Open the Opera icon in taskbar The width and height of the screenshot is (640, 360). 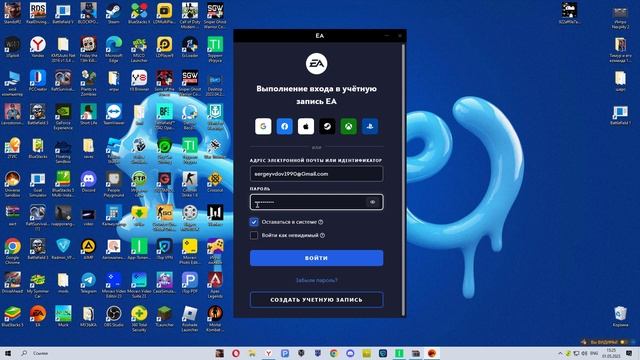tap(236, 353)
